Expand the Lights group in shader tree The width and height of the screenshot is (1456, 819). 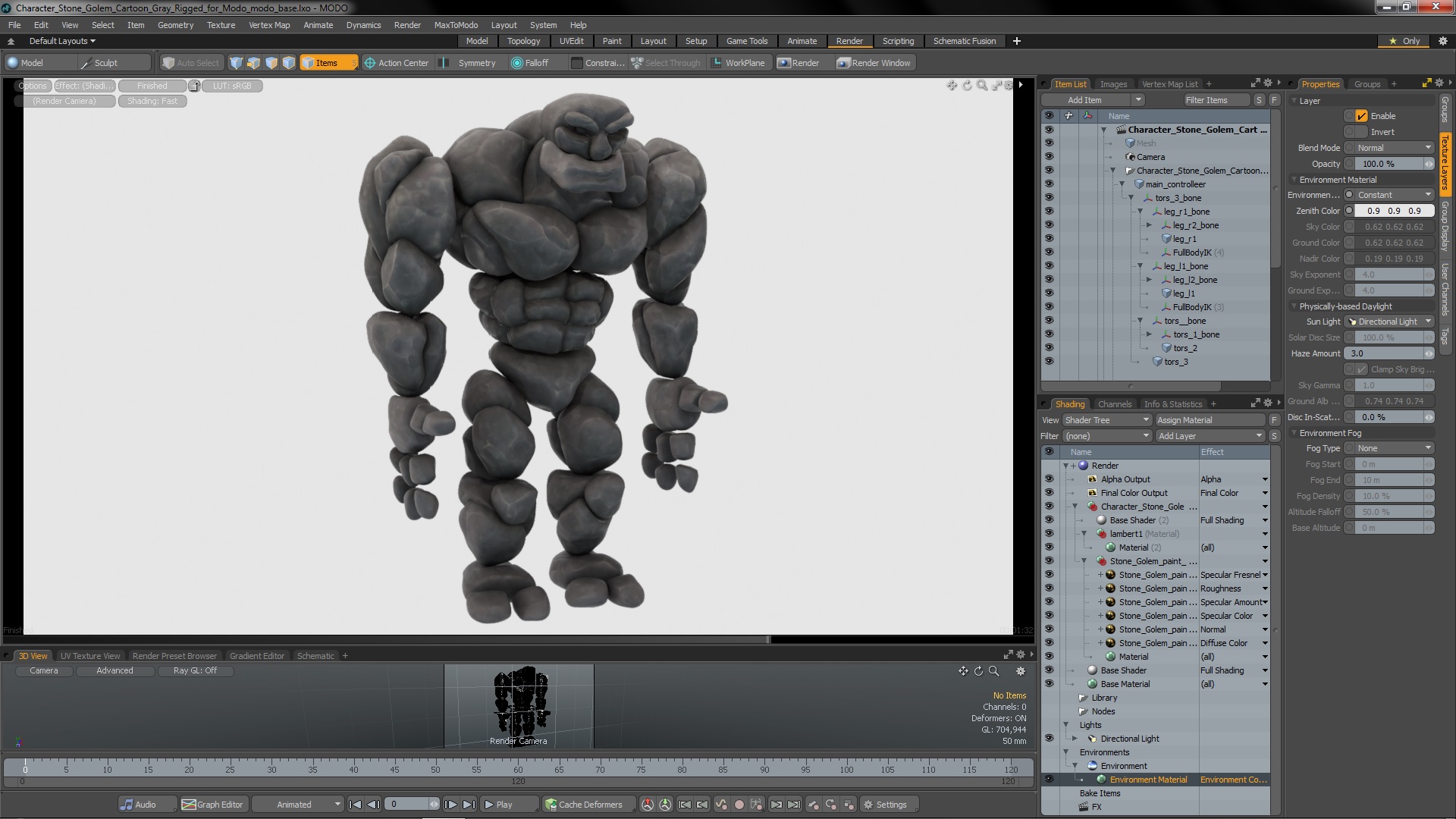(1065, 725)
